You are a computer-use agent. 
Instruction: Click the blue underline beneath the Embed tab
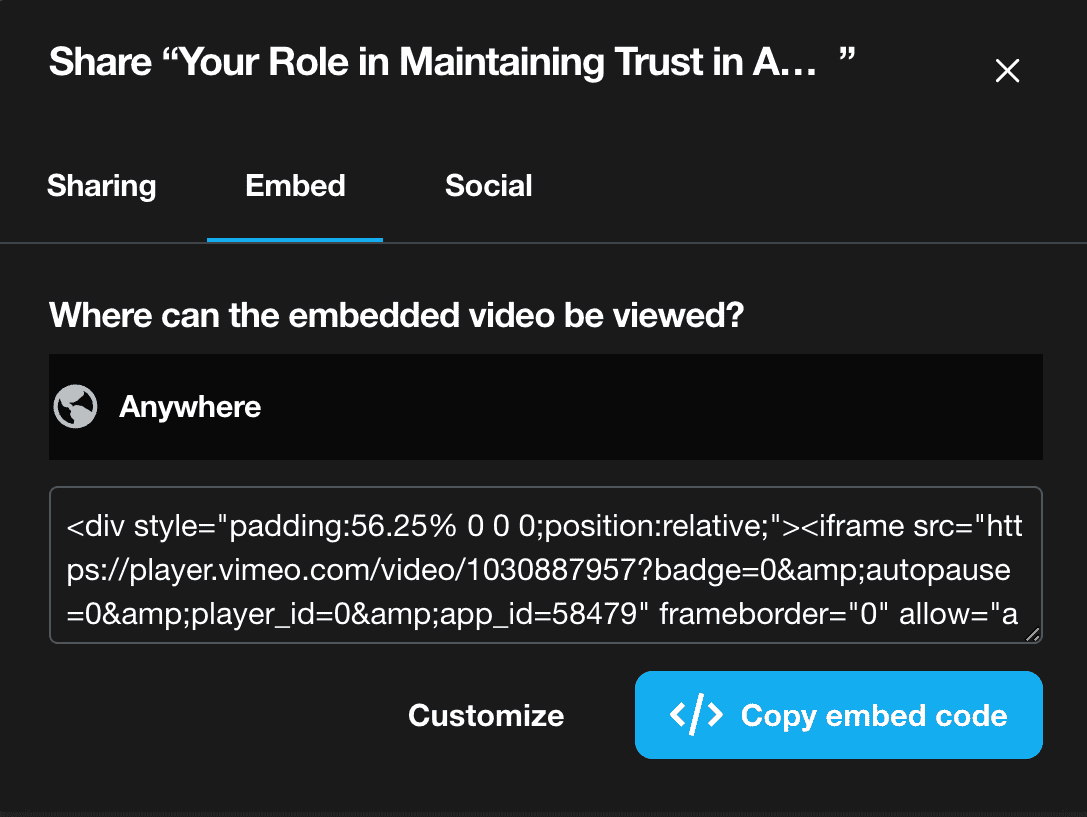[295, 240]
